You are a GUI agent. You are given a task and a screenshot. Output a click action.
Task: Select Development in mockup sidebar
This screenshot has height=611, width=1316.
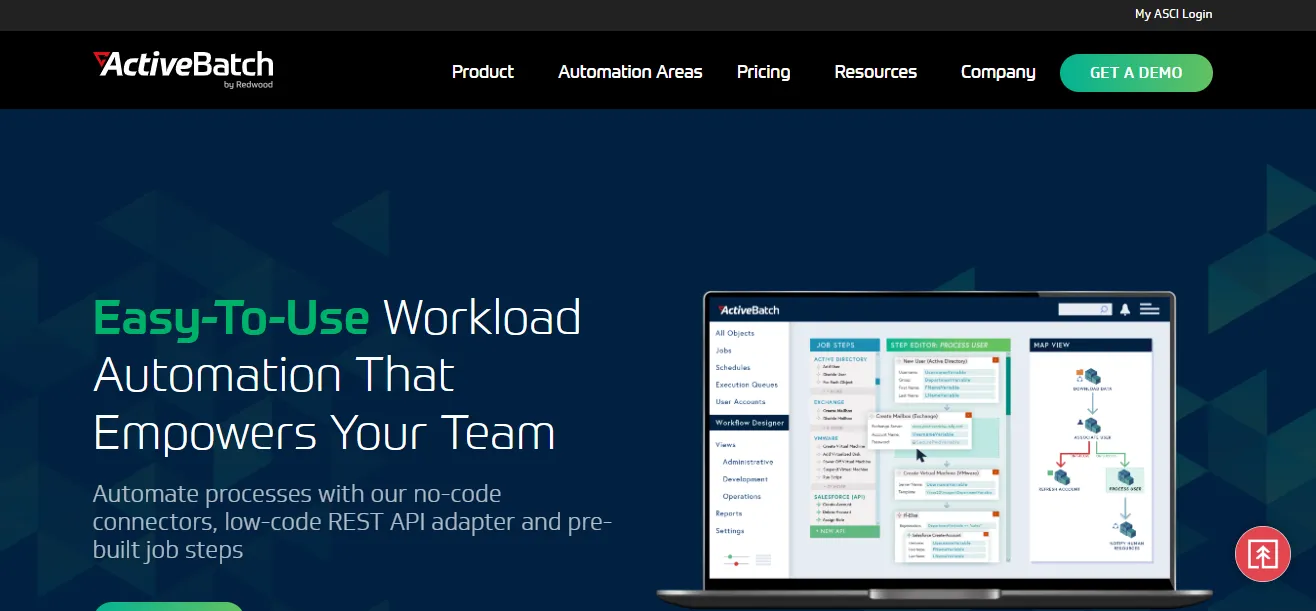click(x=746, y=479)
